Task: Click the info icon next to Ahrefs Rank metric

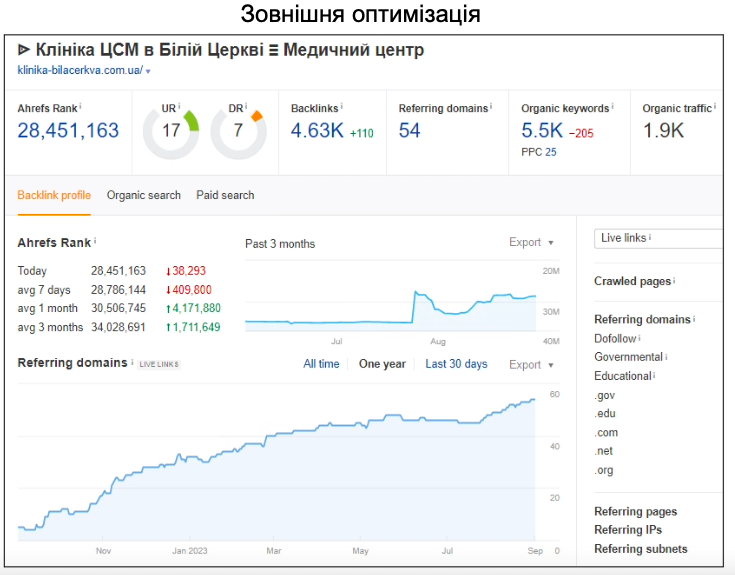Action: coord(80,107)
